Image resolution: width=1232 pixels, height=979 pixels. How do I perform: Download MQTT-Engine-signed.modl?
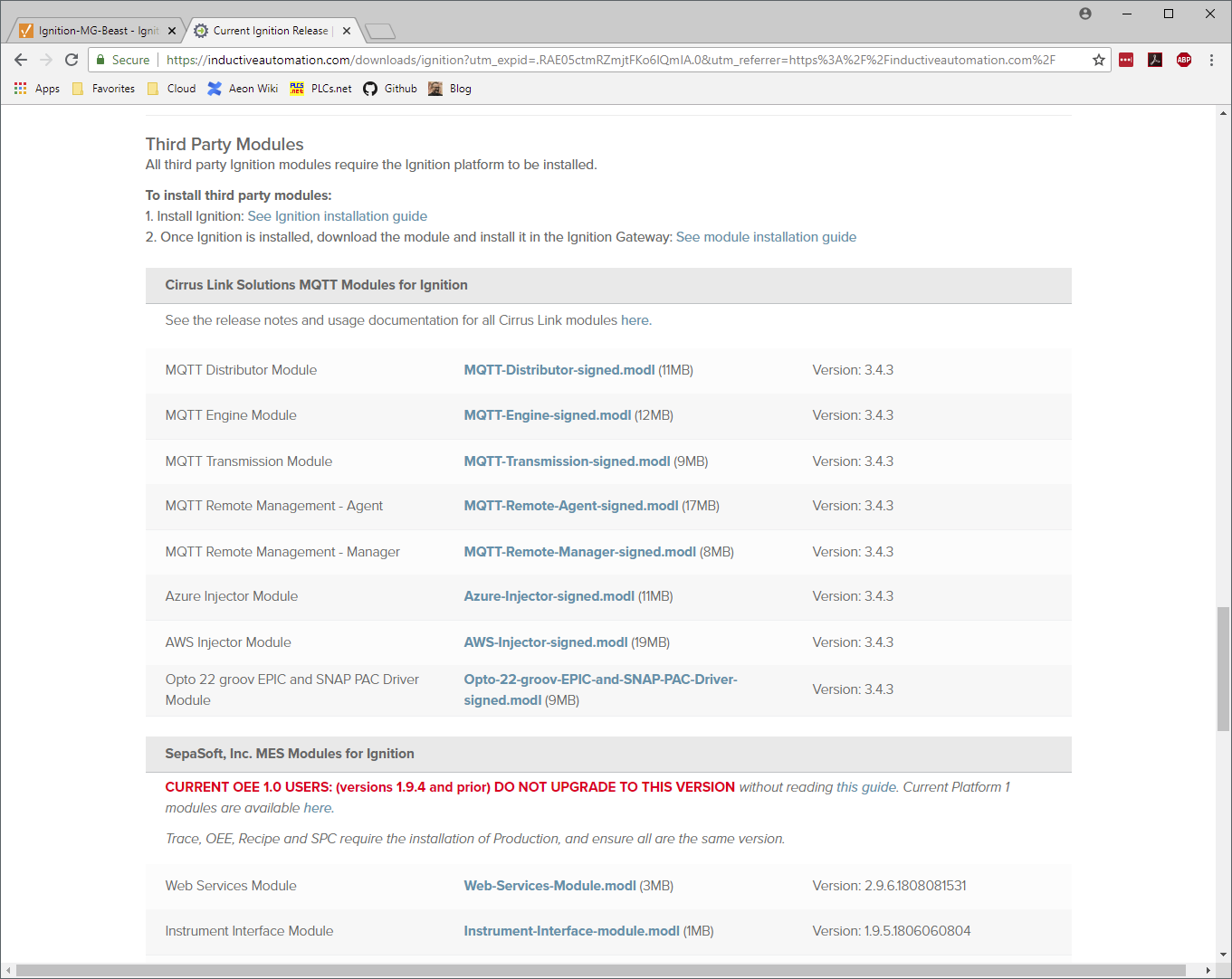[x=548, y=415]
